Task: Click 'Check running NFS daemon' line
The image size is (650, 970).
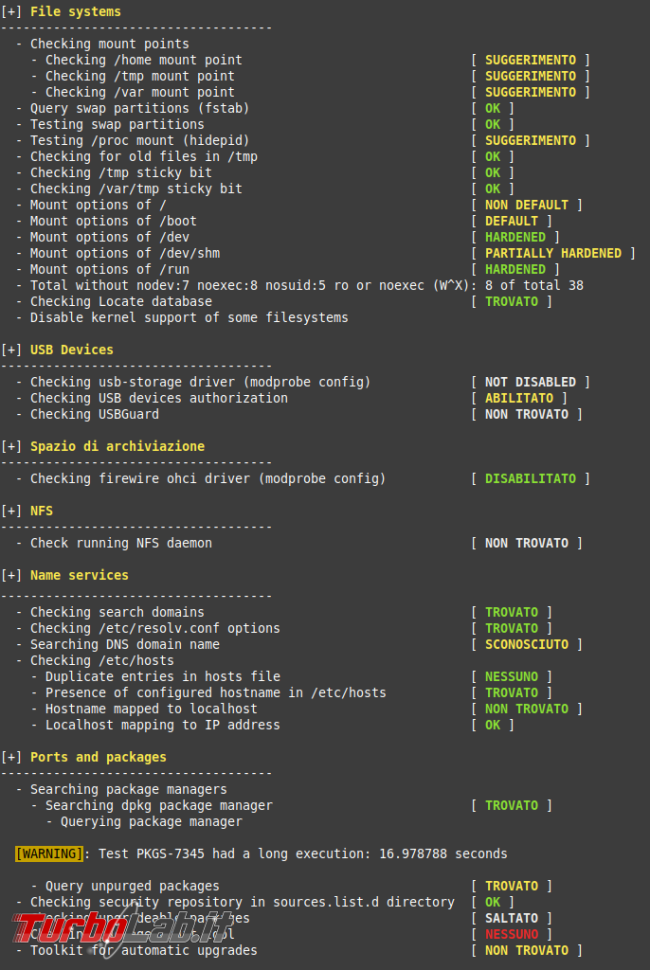Action: 121,543
